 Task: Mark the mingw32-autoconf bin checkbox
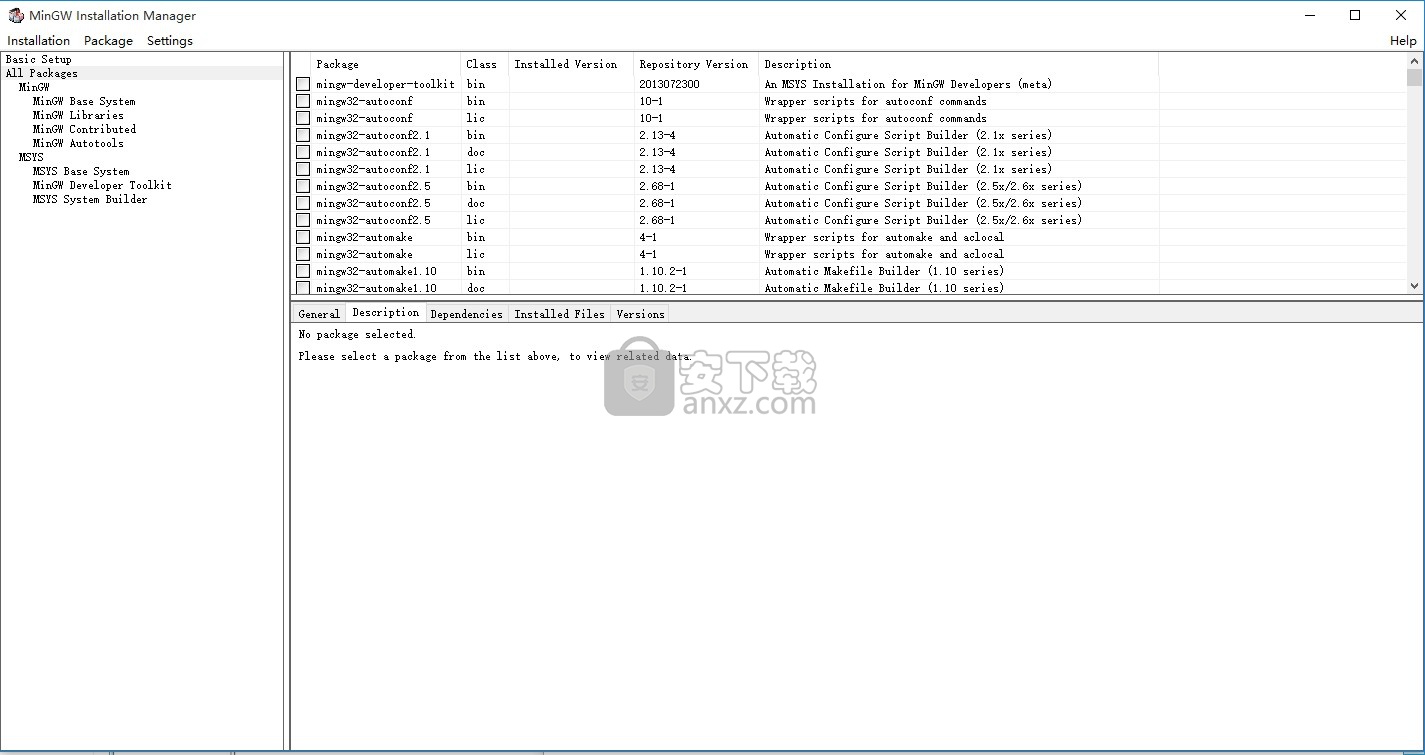[x=303, y=101]
